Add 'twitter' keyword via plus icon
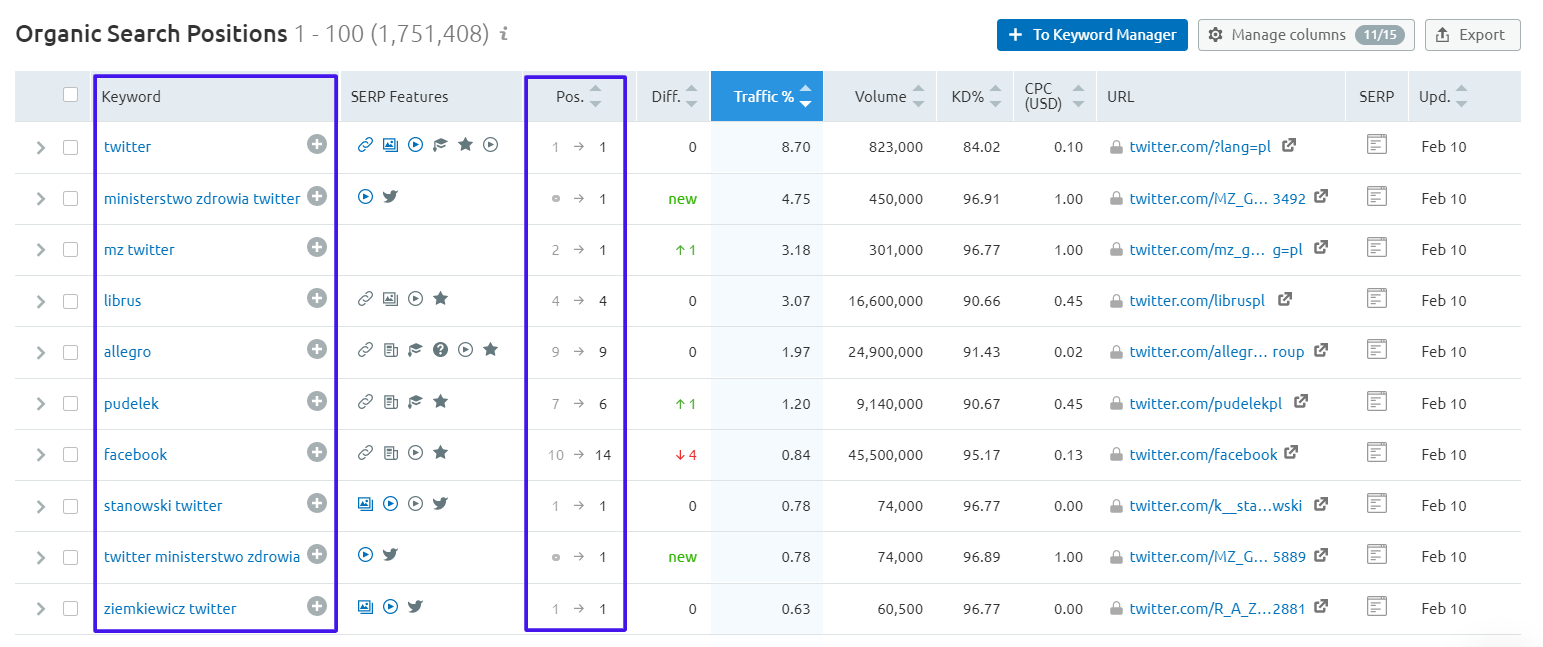The image size is (1543, 647). 317,145
